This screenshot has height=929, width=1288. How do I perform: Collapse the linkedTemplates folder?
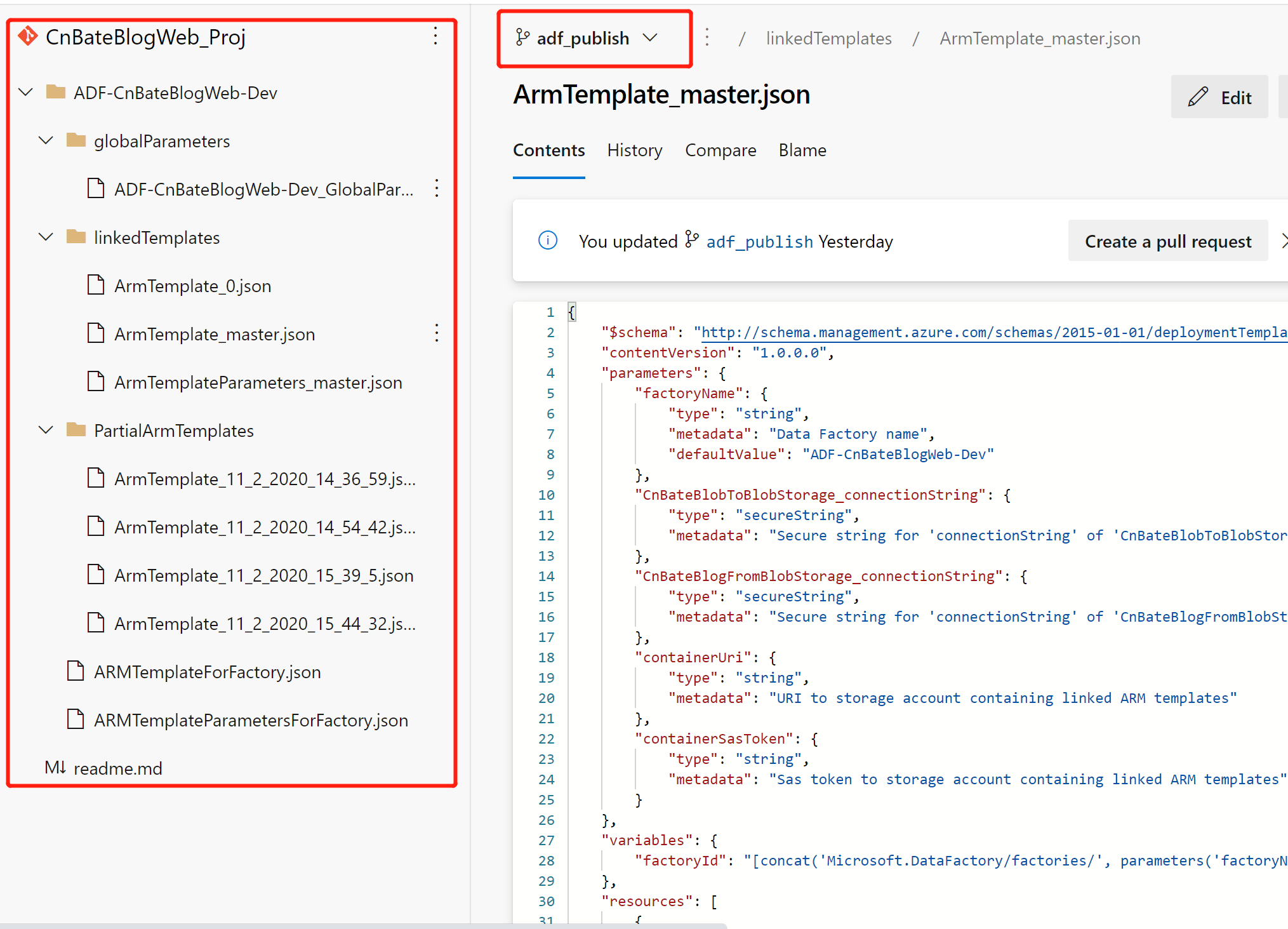46,237
